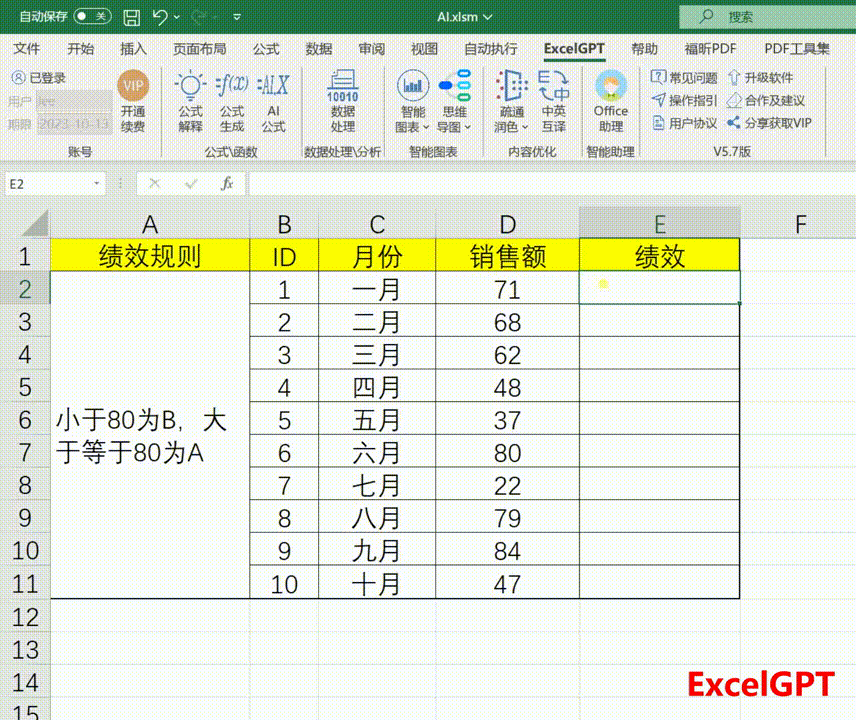856x720 pixels.
Task: Select row 6 header
Action: [25, 420]
